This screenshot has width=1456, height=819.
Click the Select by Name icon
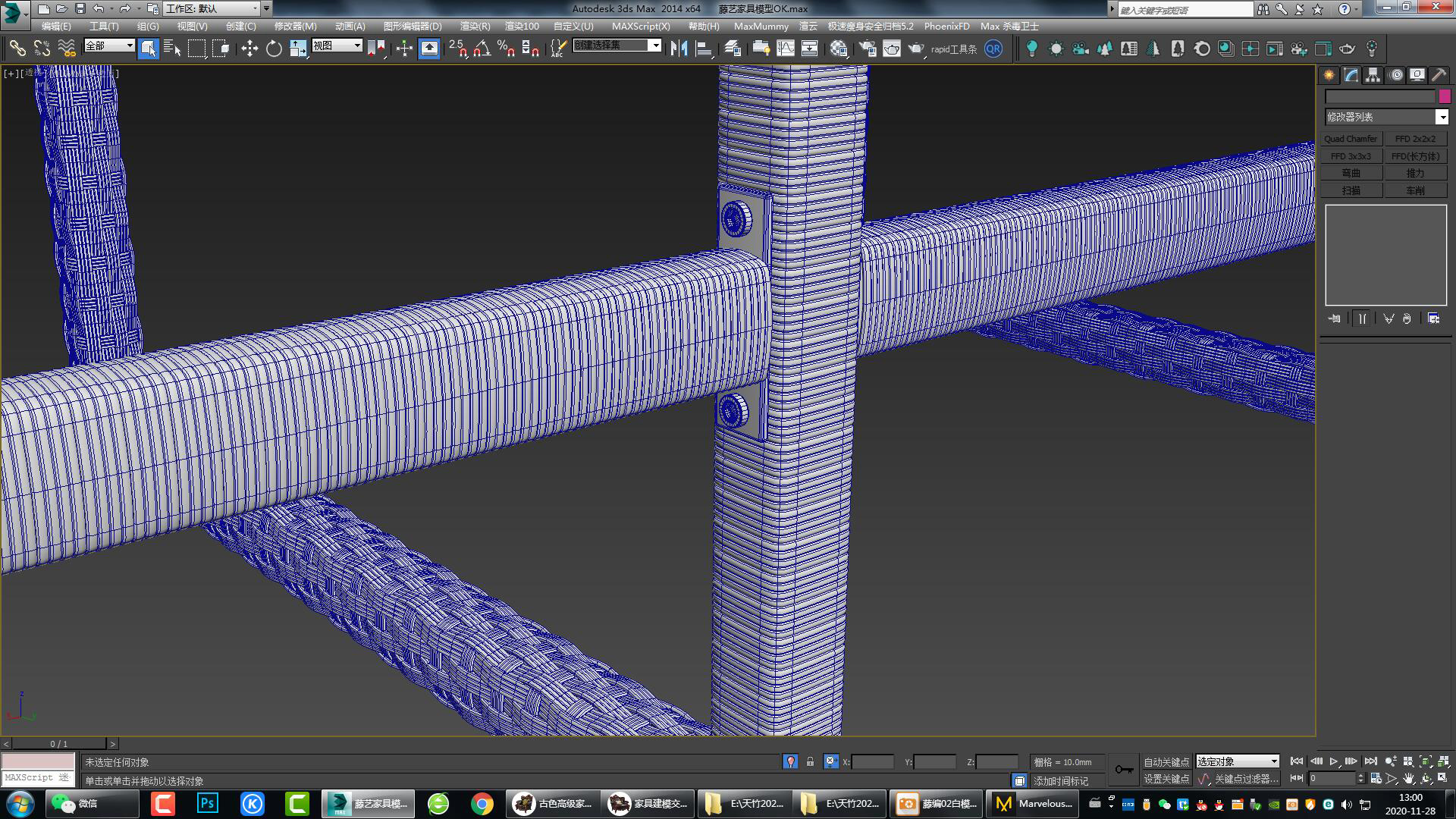click(x=172, y=49)
